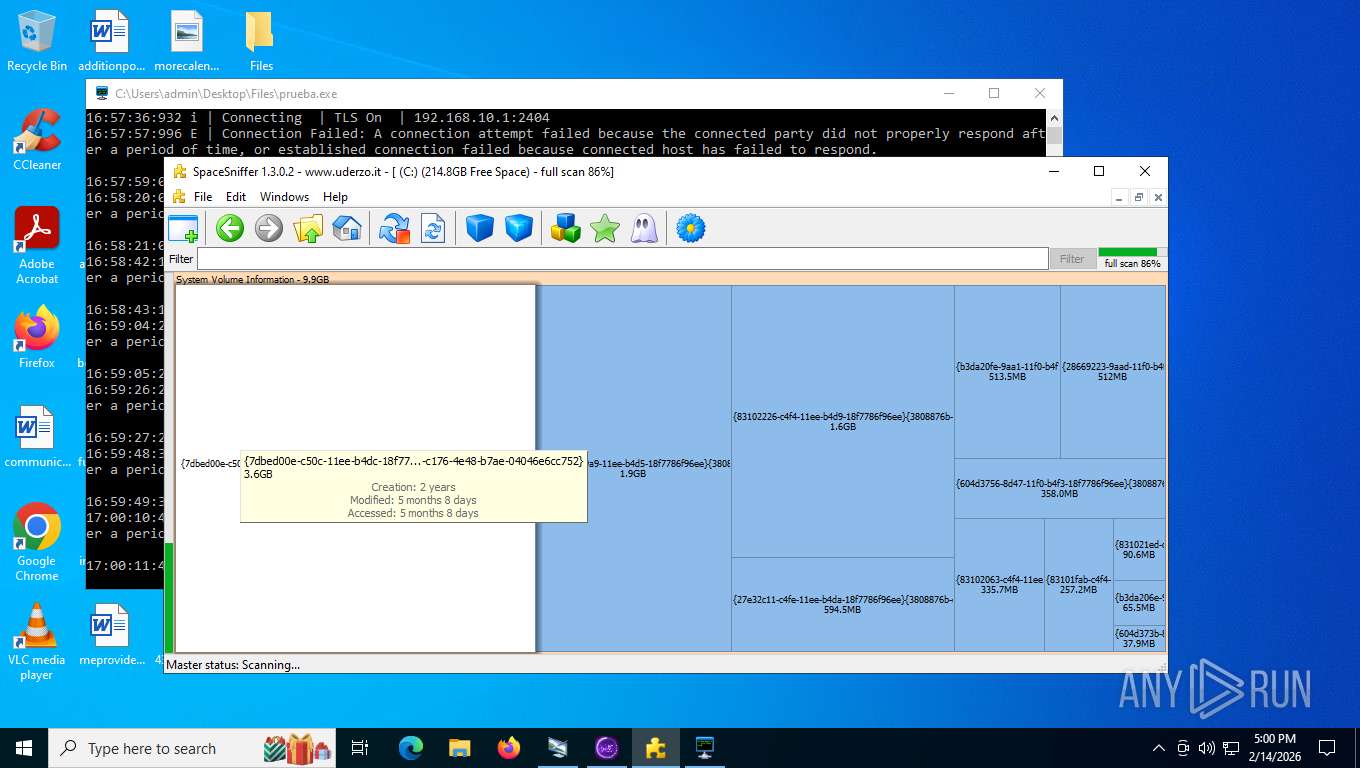Show hidden tray icons chevron
The image size is (1360, 768).
click(x=1159, y=748)
